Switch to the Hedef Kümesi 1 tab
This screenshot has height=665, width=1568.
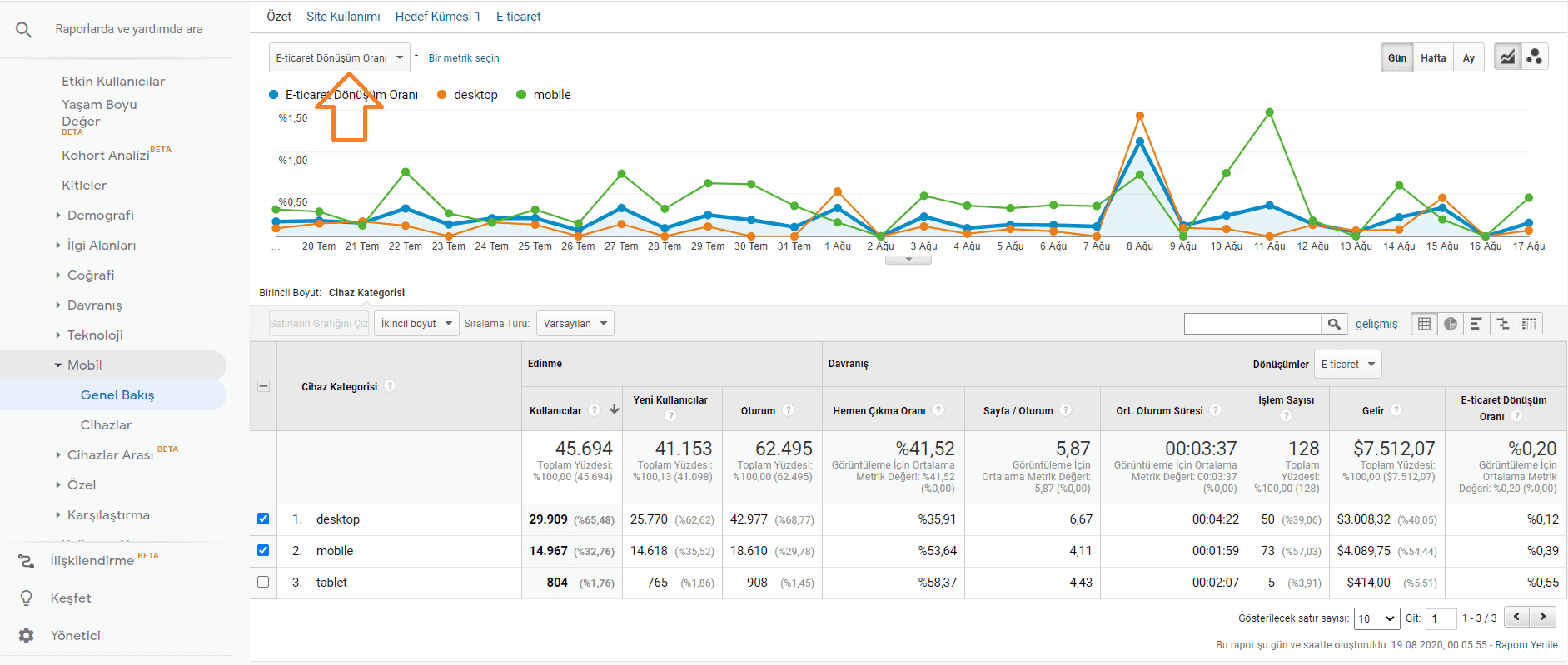[x=438, y=17]
